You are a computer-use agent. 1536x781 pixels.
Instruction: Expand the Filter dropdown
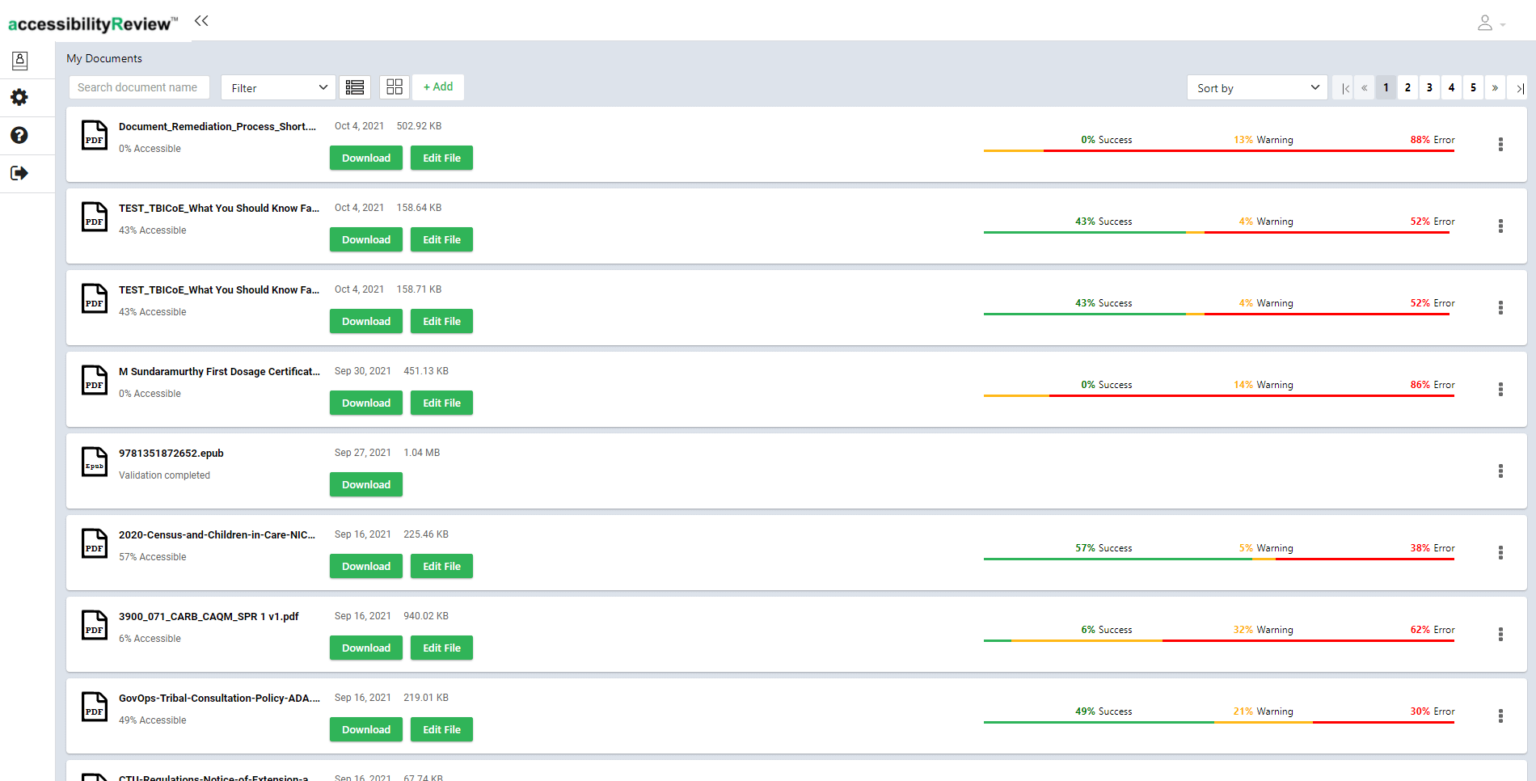pos(278,88)
